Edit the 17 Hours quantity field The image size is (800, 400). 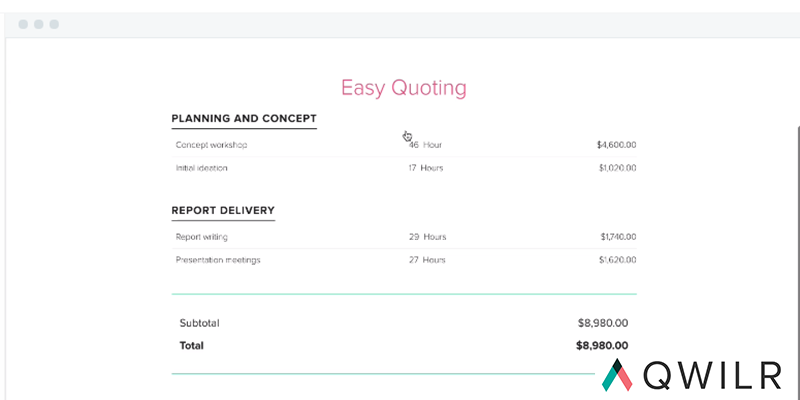pyautogui.click(x=425, y=168)
